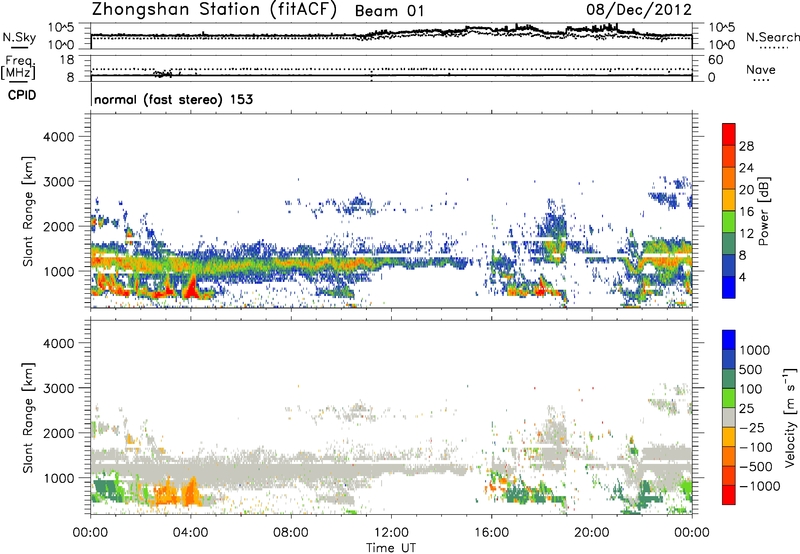Screen dimensions: 800x554
Task: Click the 'CPID' row label
Action: point(22,95)
